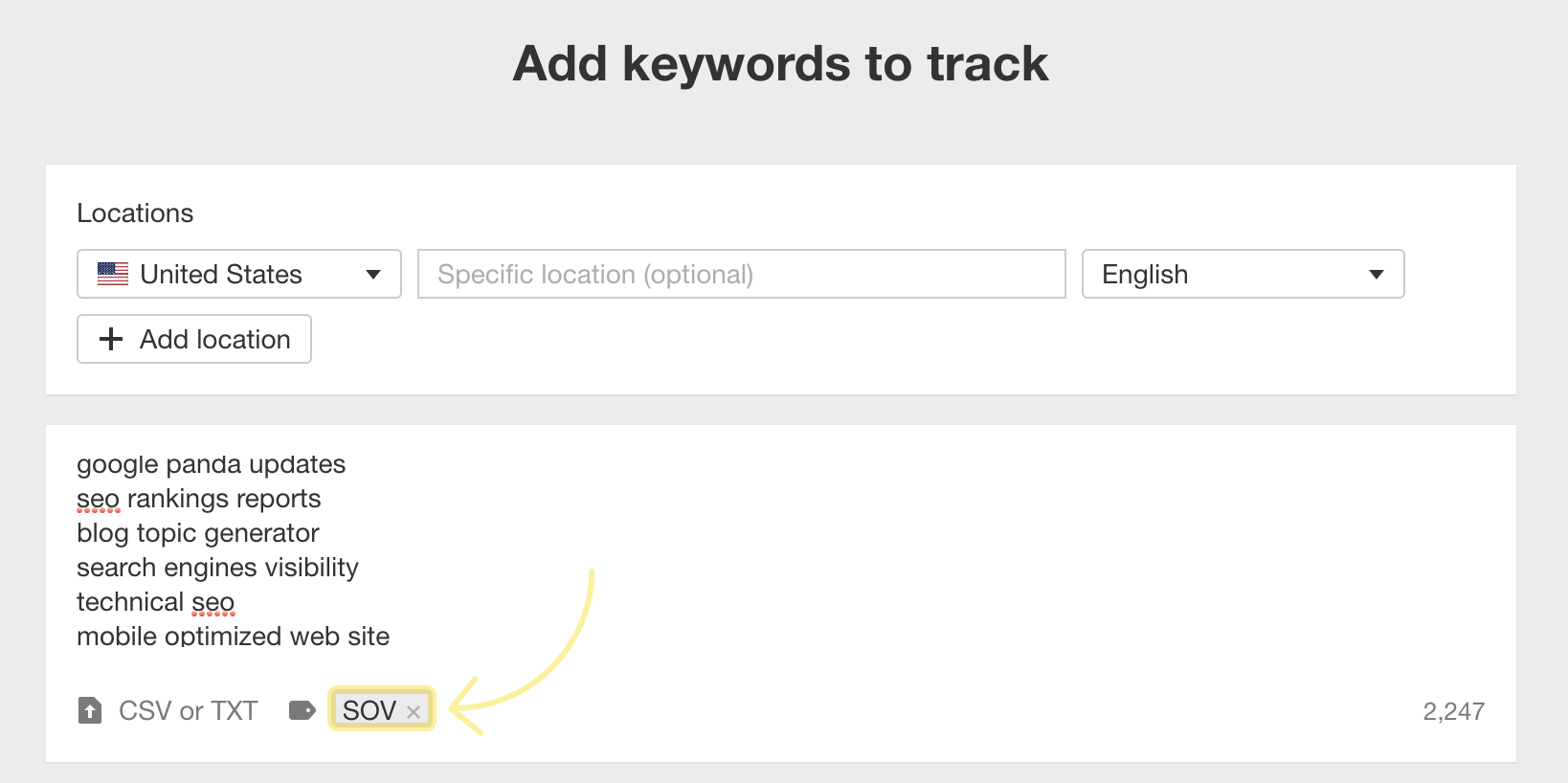Click the file upload icon
This screenshot has width=1568, height=783.
(x=90, y=710)
